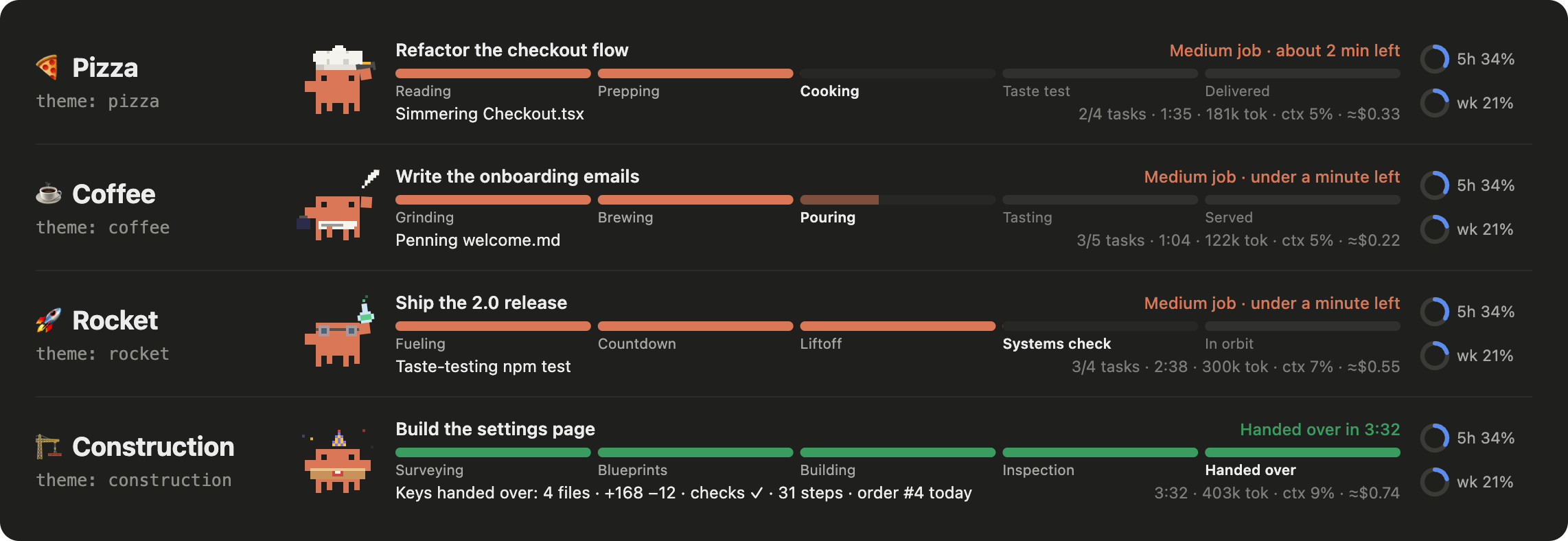
Task: Click the 5h usage ring in Construction row
Action: [x=1435, y=438]
